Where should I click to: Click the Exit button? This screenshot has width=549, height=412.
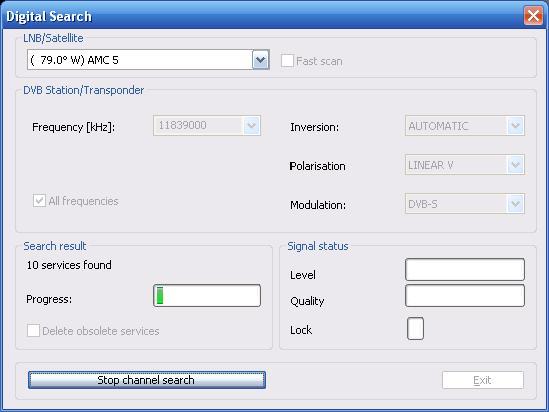(483, 380)
